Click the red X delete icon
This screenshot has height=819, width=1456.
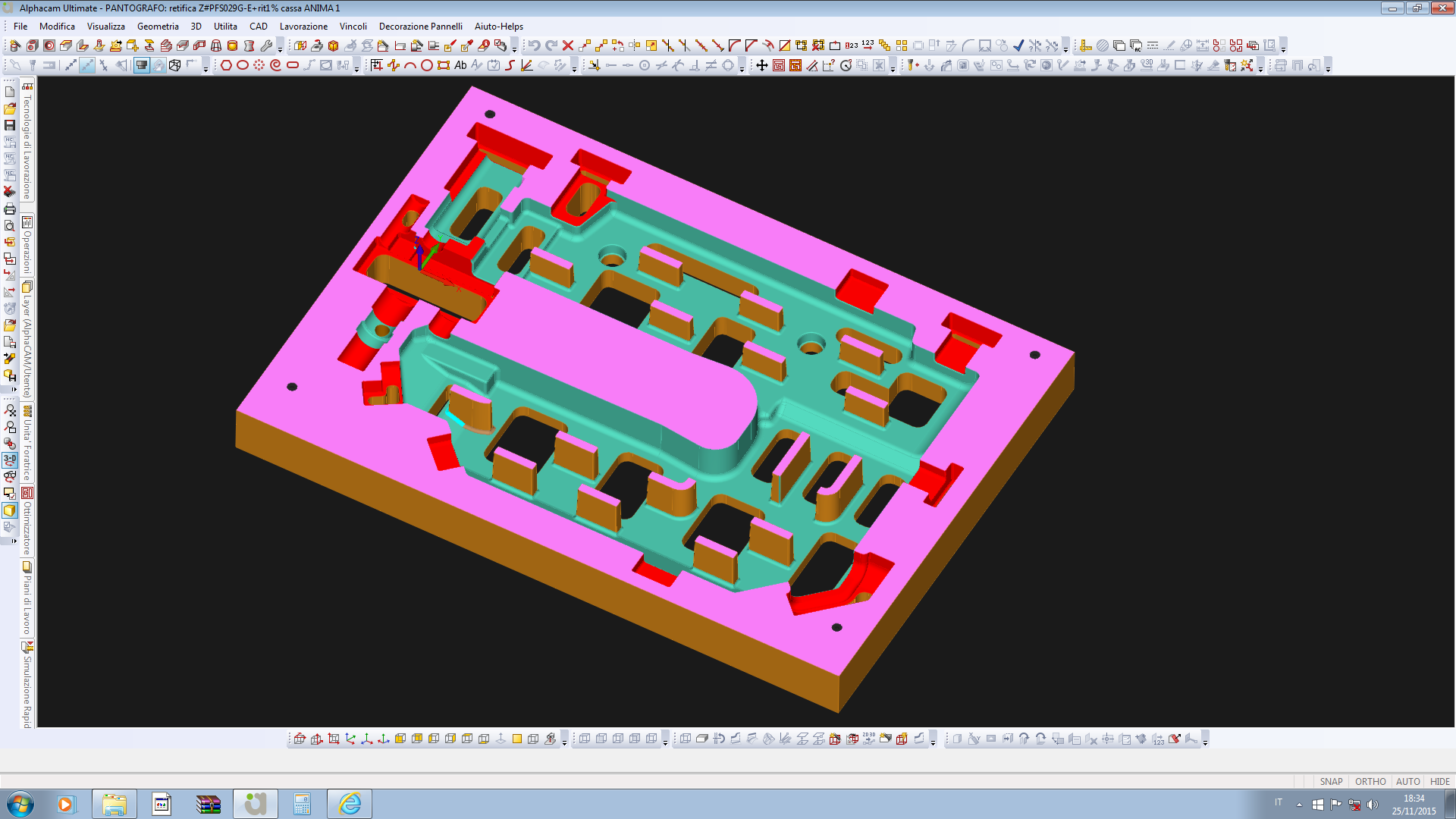(x=568, y=45)
